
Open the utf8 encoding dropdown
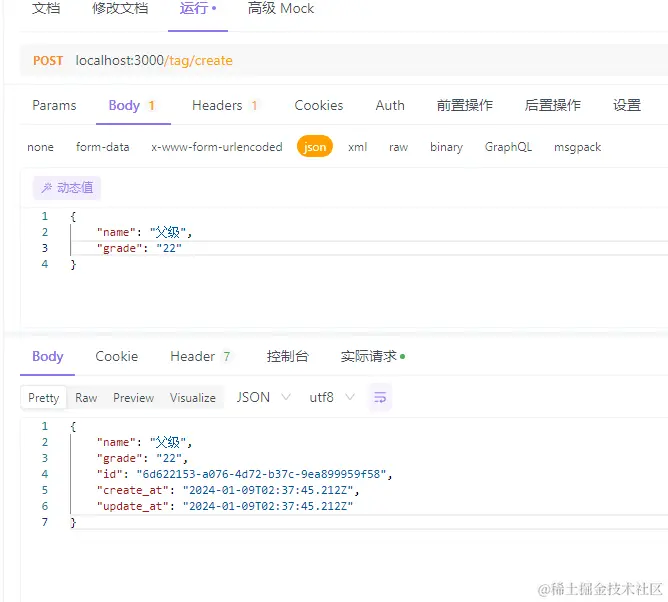331,397
